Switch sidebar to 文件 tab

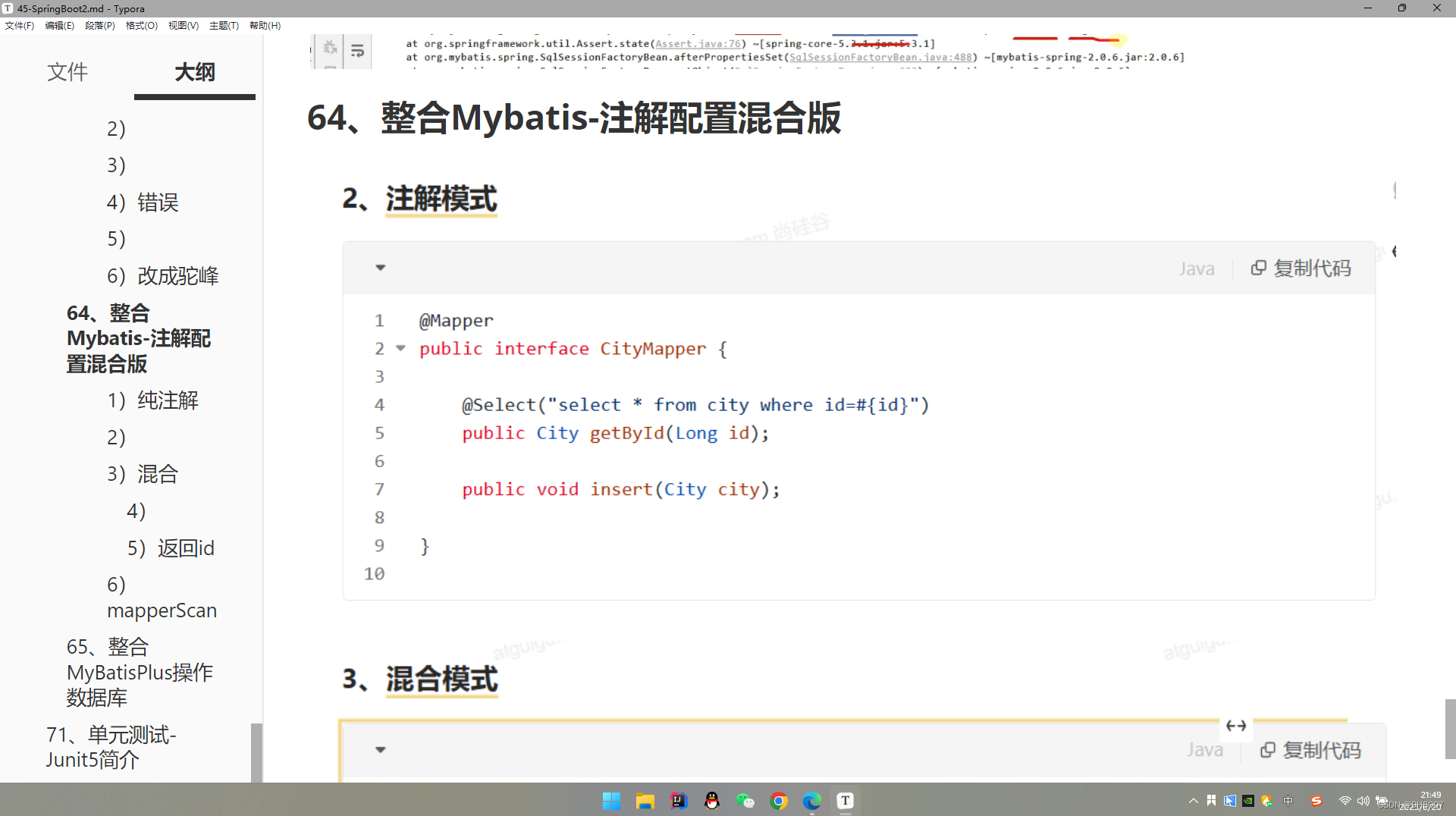click(x=67, y=72)
